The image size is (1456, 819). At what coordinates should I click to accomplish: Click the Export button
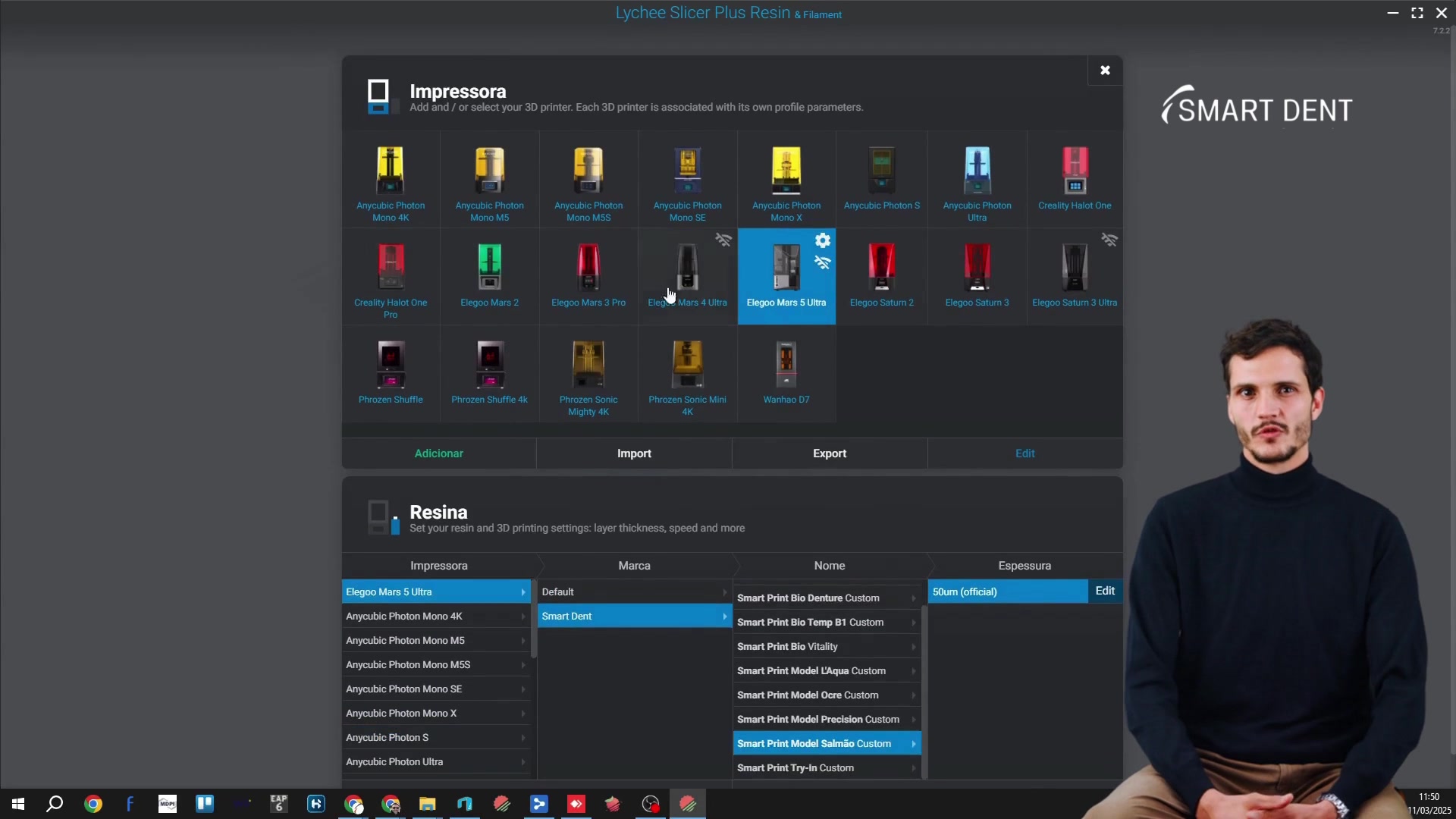(x=830, y=453)
